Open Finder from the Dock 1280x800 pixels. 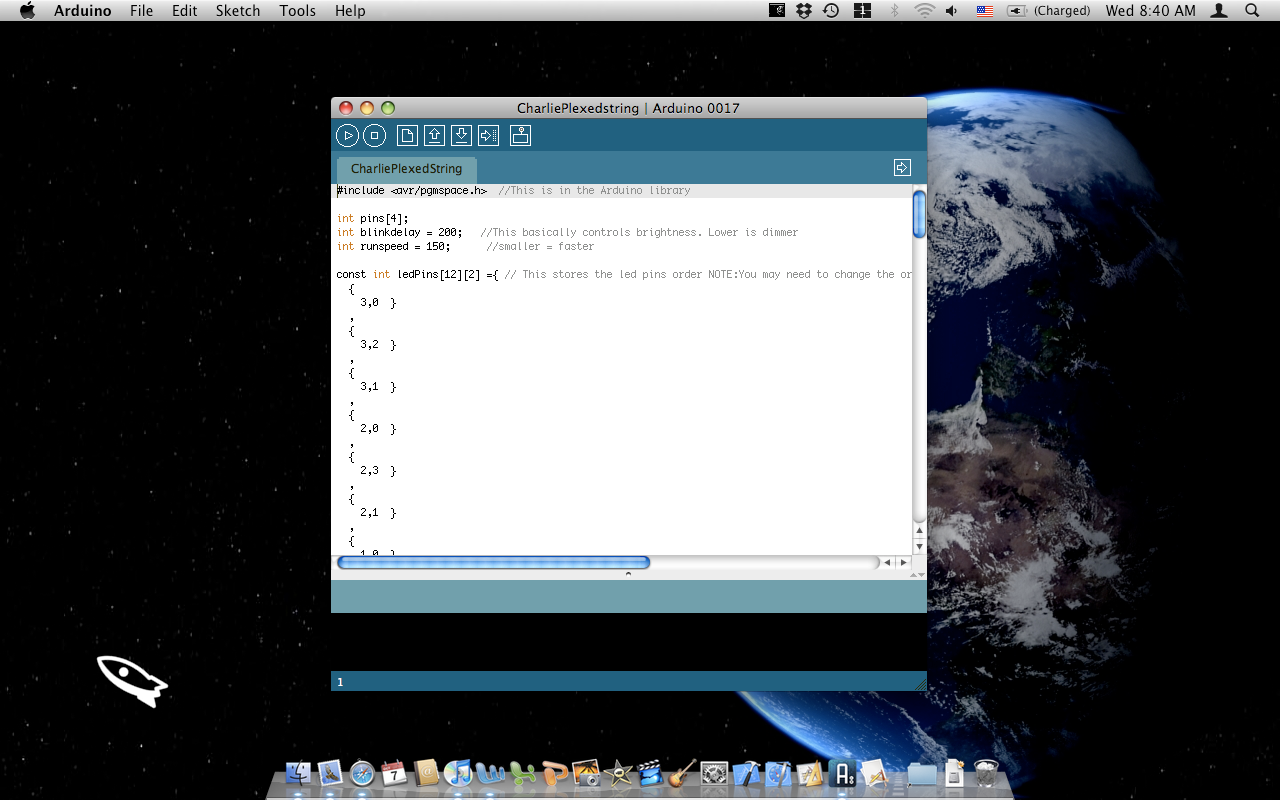pos(299,773)
